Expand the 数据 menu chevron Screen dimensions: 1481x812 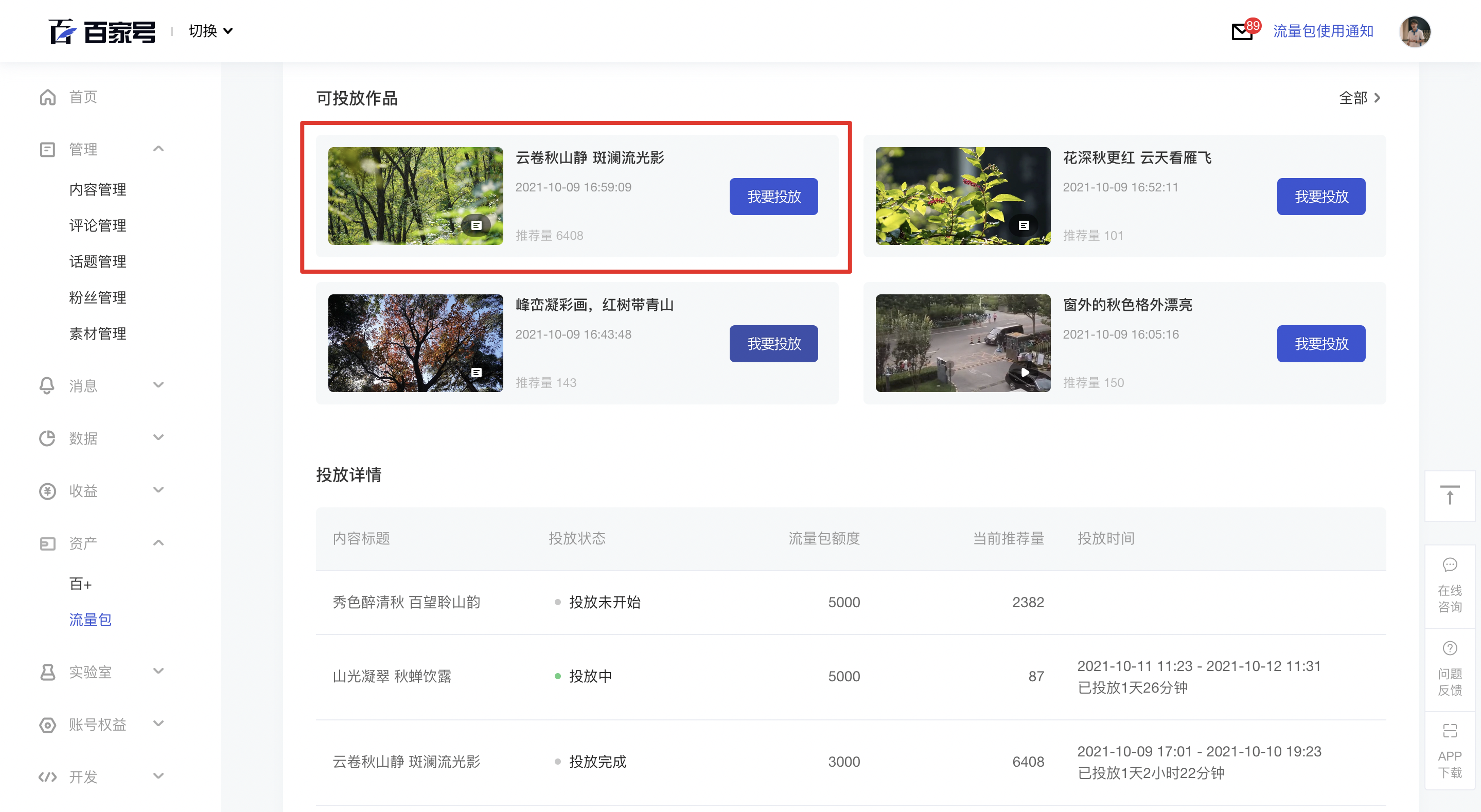(158, 437)
